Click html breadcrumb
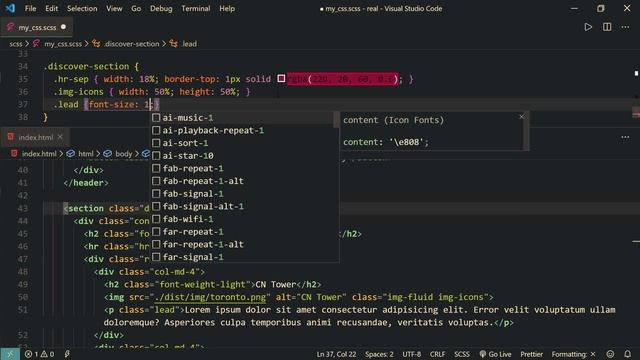 [x=86, y=153]
